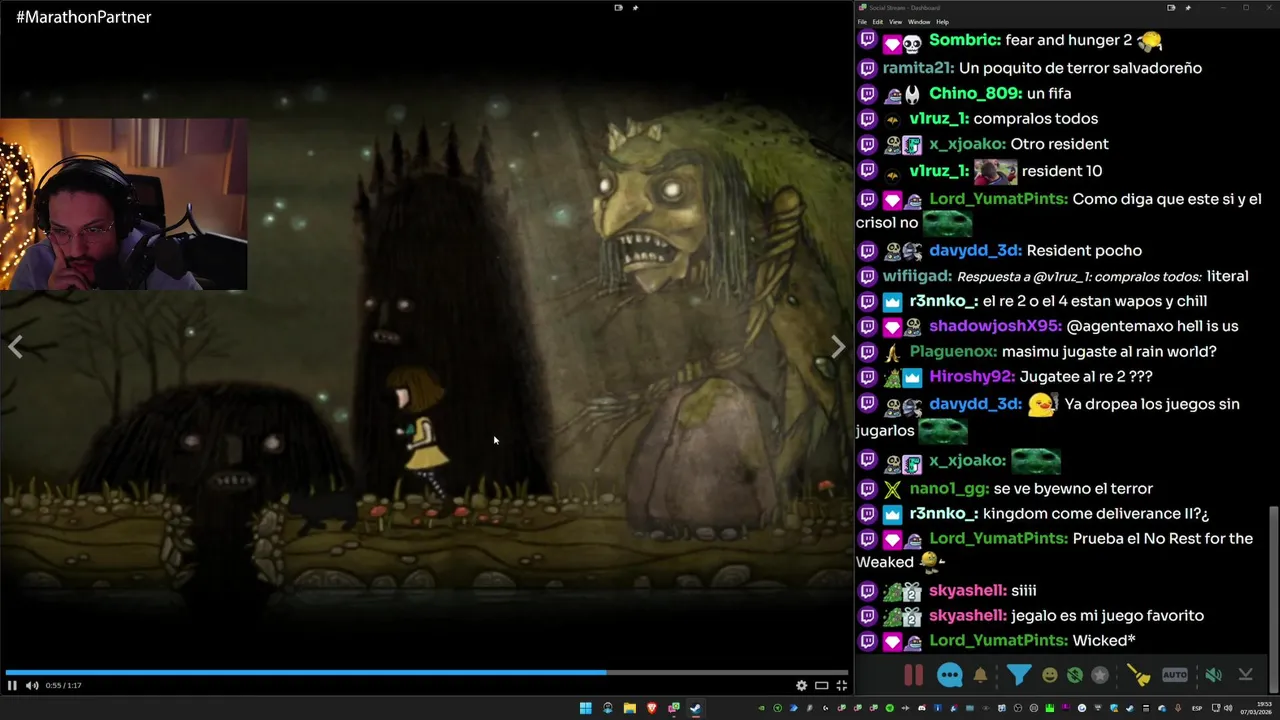Enter fullscreen on the video player

(841, 685)
